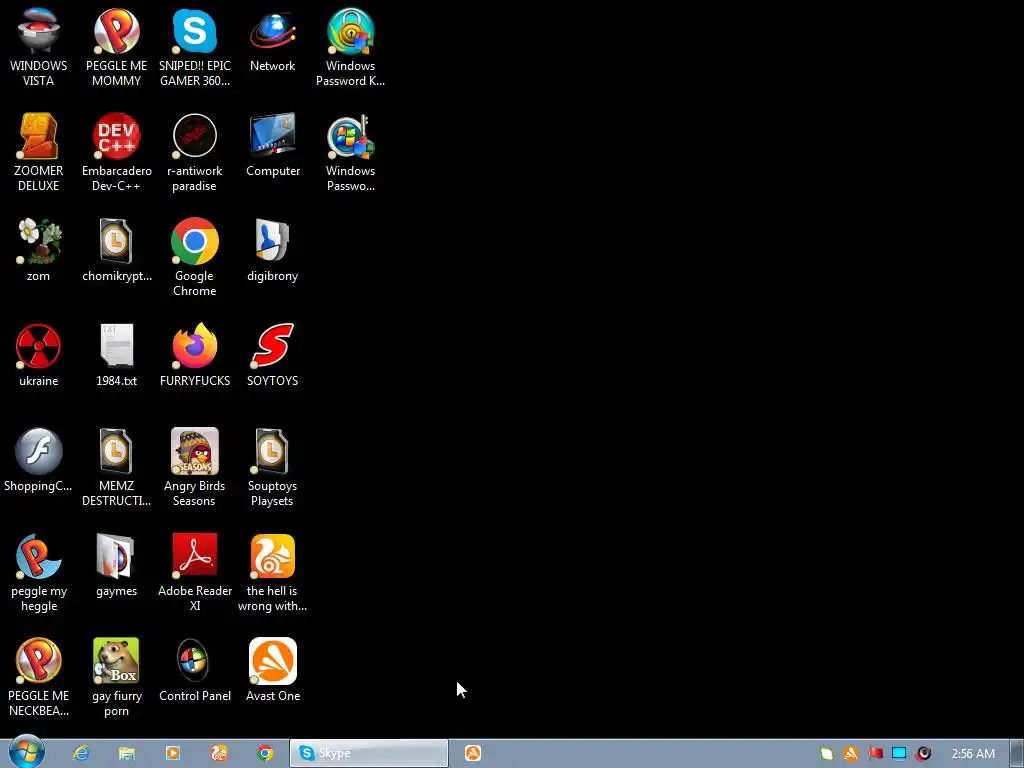Click the green tray icon
Screen dimensions: 1024x768
[x=827, y=754]
